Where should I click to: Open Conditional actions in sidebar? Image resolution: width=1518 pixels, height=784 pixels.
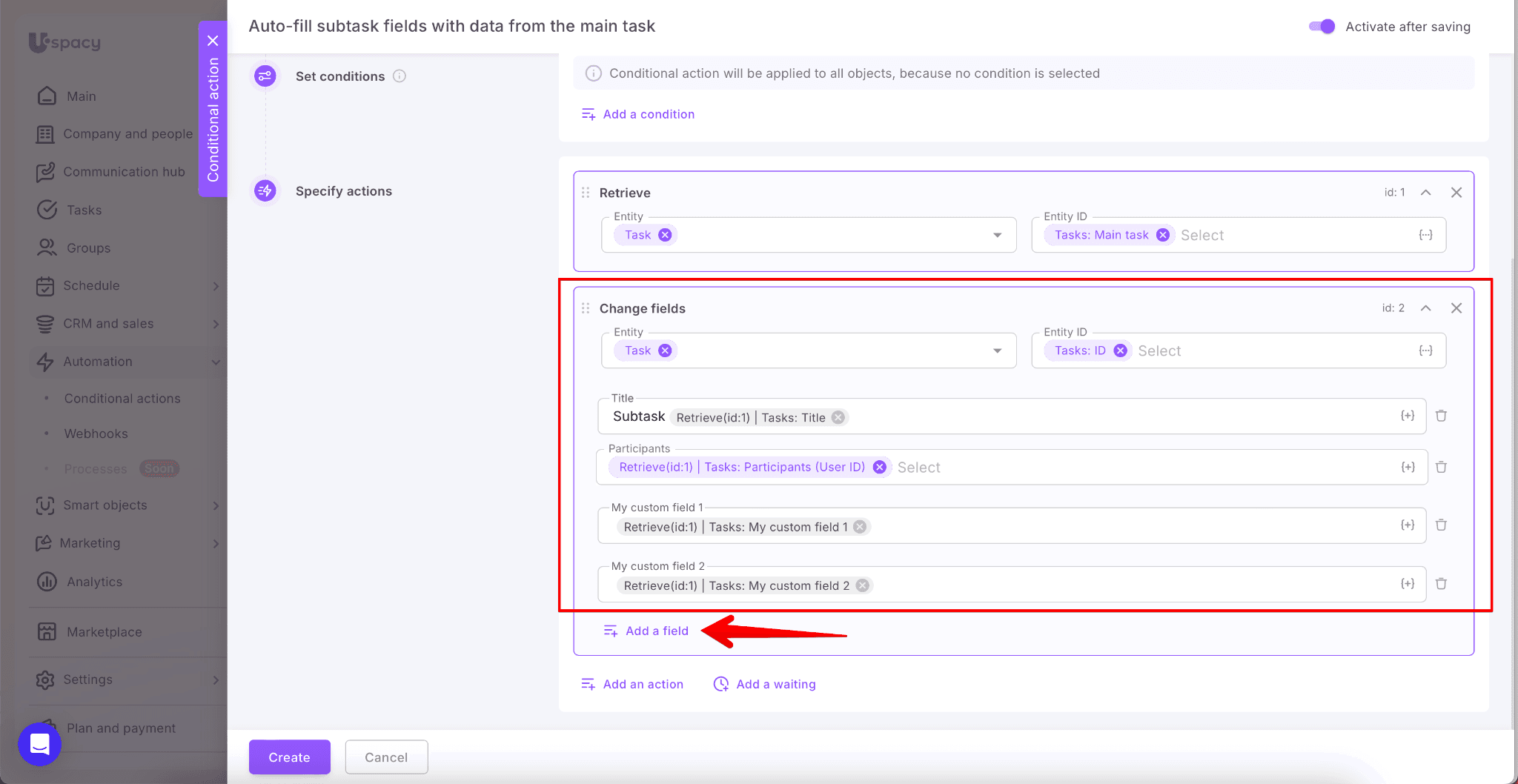122,399
